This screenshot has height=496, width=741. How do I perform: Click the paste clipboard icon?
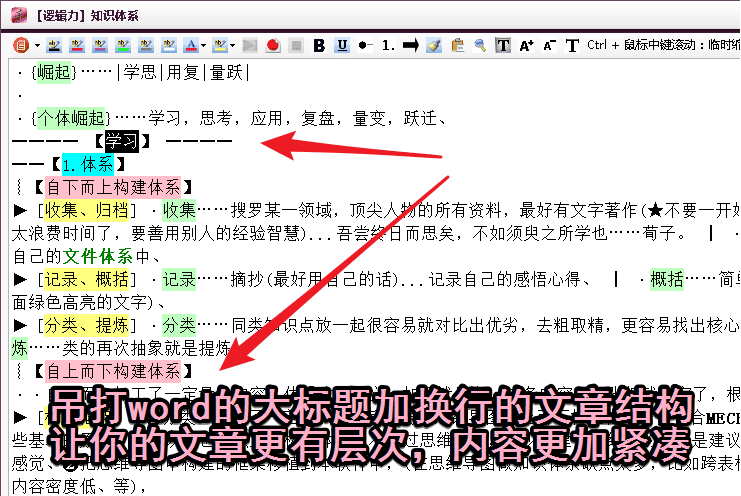(x=457, y=45)
